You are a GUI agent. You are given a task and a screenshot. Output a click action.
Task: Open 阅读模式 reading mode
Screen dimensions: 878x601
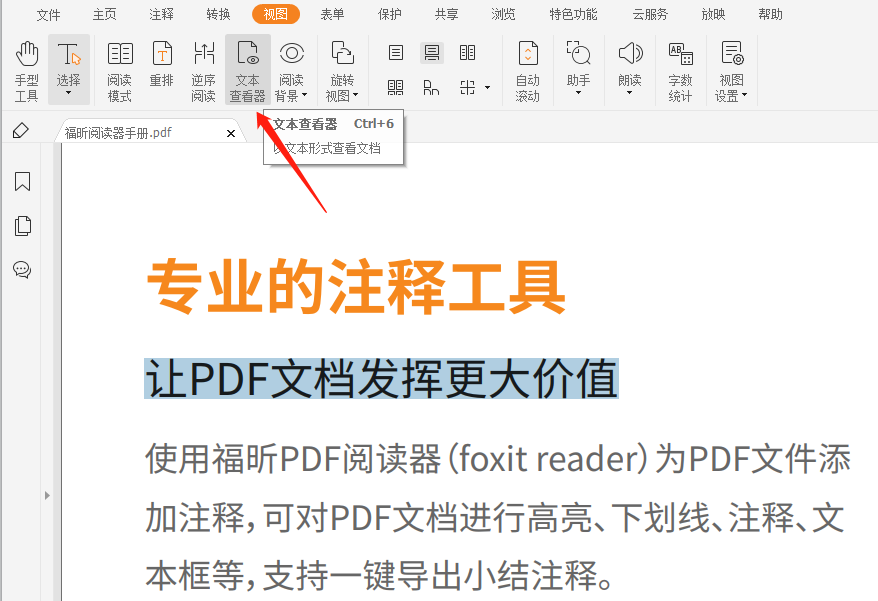[x=119, y=70]
